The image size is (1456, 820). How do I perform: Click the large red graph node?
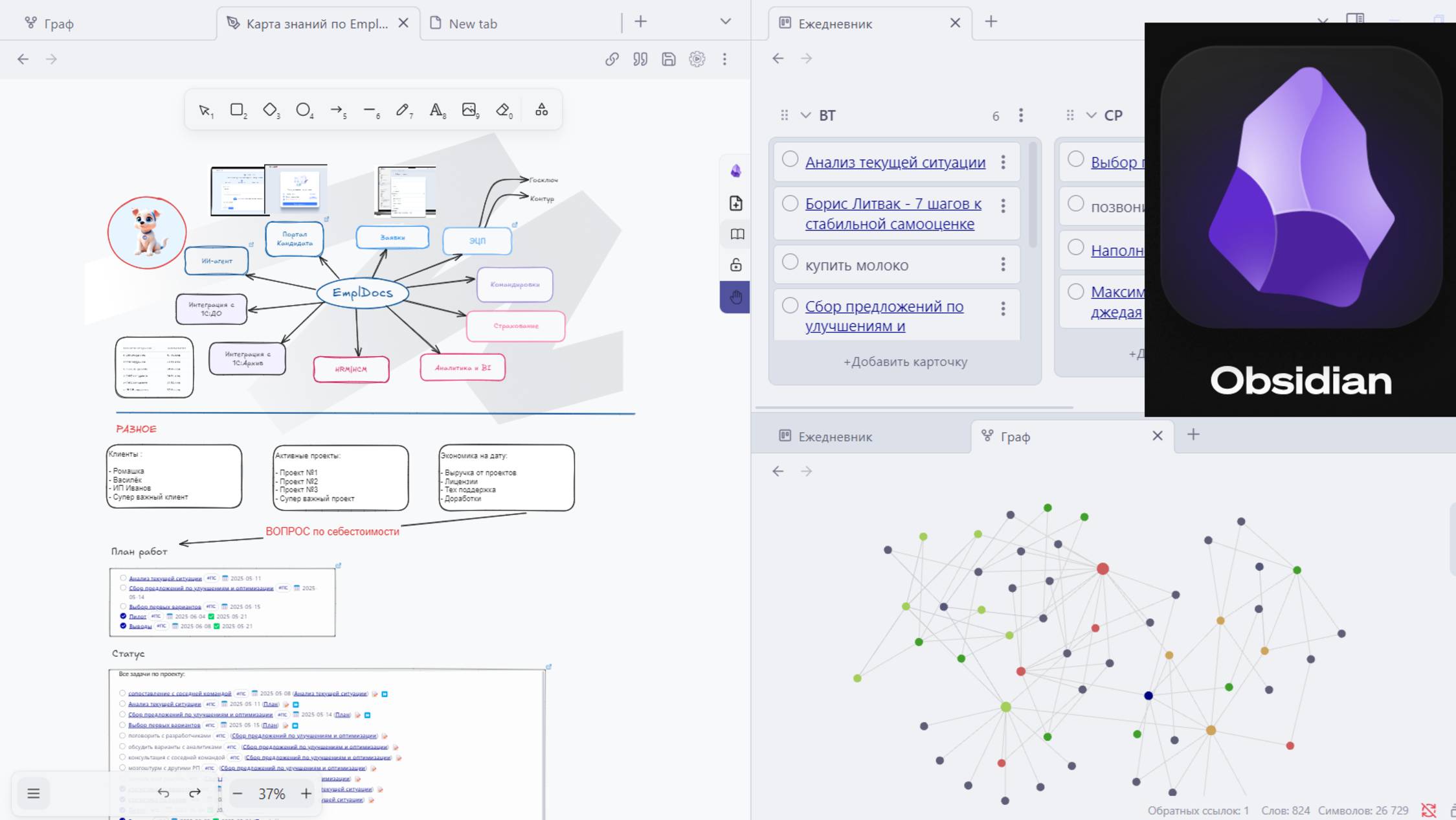pos(1103,569)
